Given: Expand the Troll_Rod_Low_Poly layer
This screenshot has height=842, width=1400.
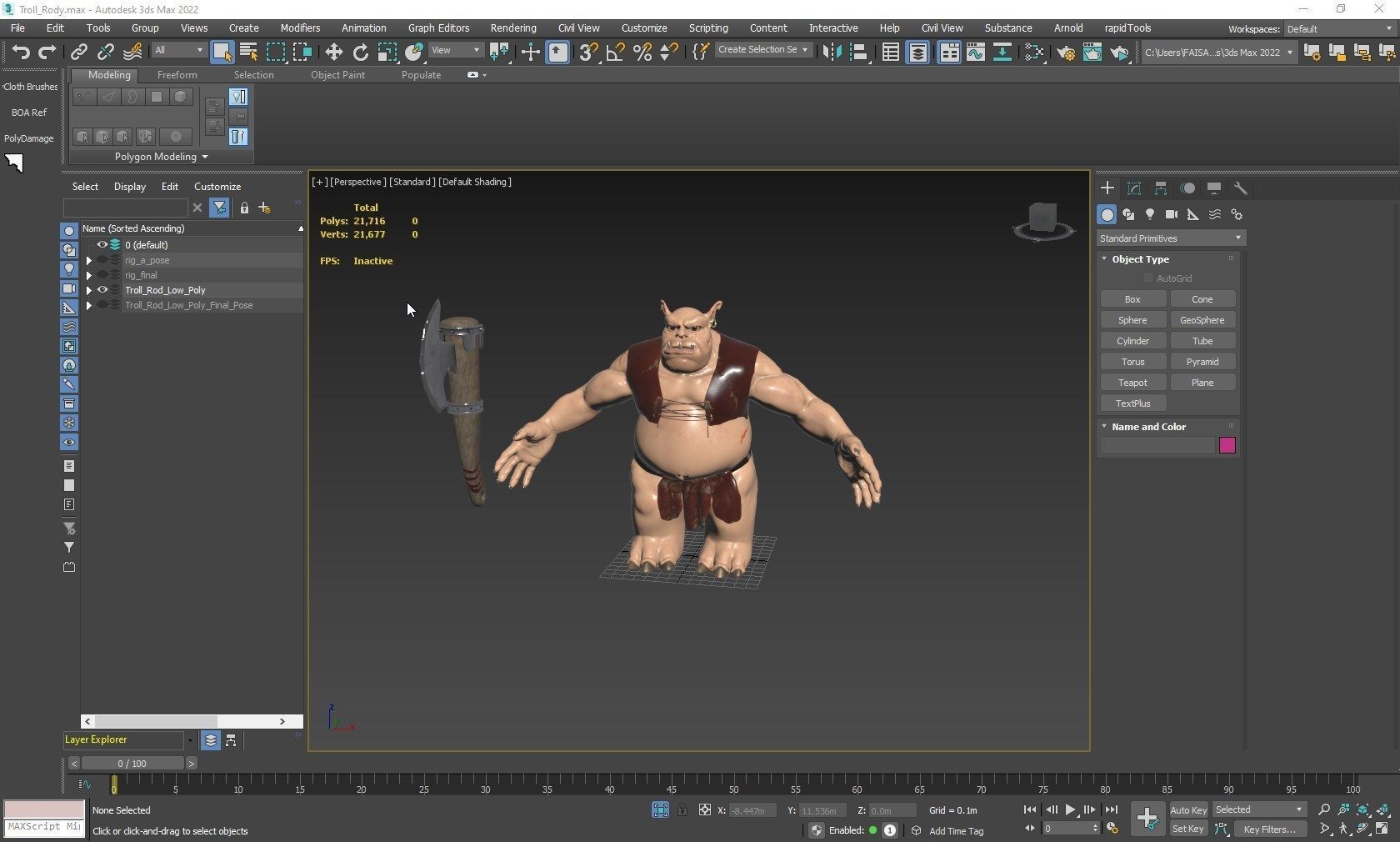Looking at the screenshot, I should [89, 290].
